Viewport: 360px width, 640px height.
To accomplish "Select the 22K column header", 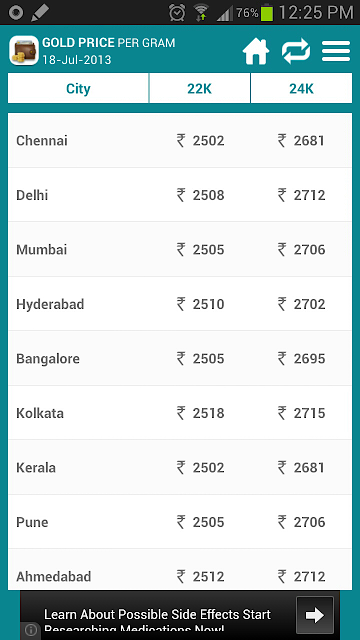I will point(200,89).
